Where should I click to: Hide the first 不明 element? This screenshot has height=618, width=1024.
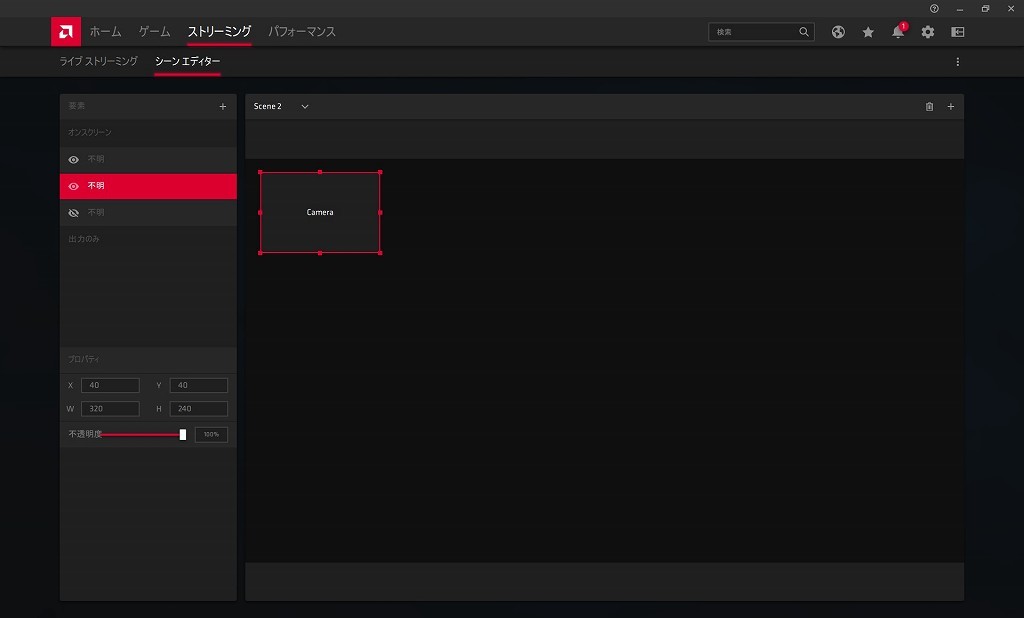point(73,159)
